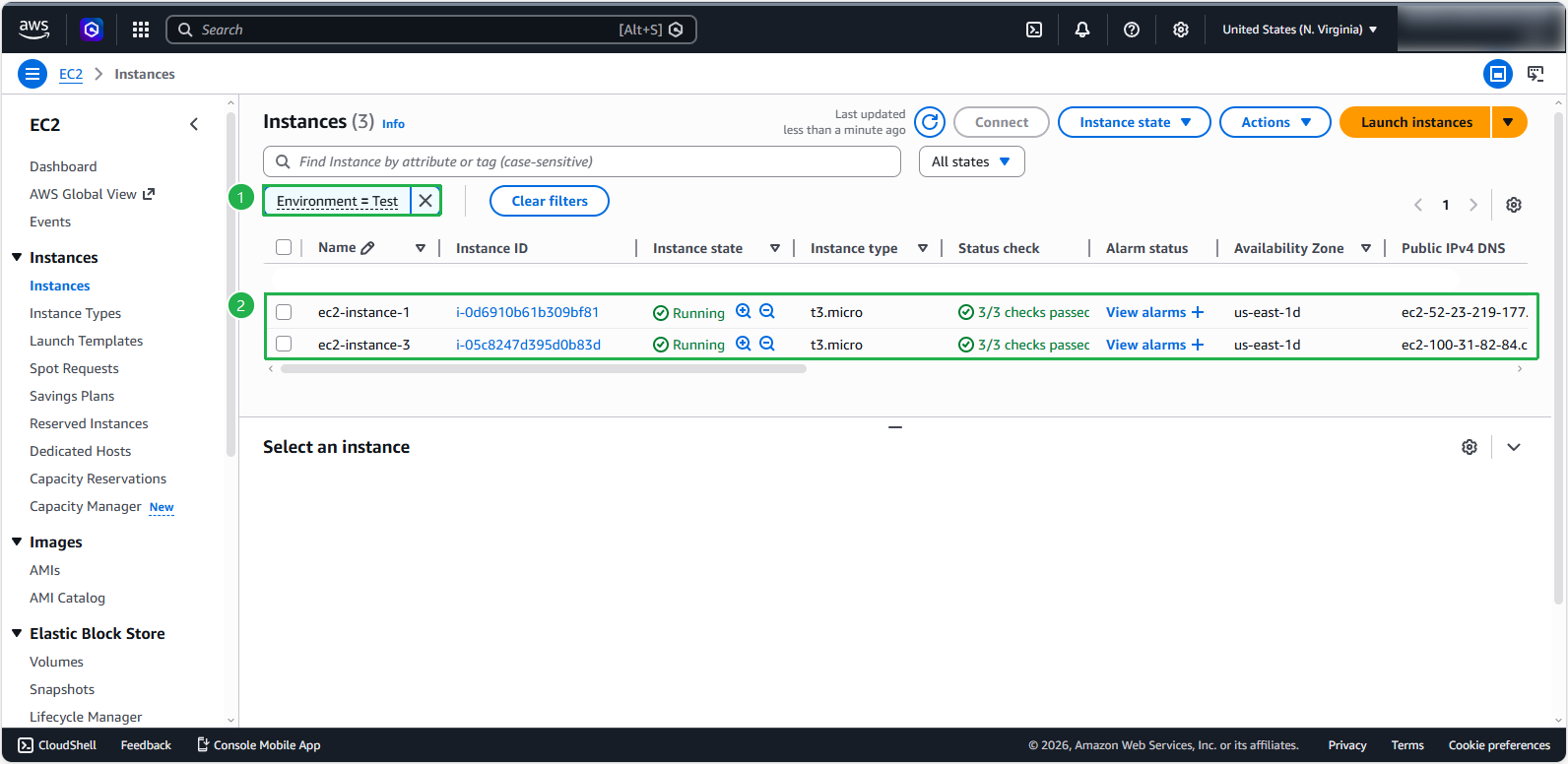Collapse the Elastic Block Store section

click(17, 633)
